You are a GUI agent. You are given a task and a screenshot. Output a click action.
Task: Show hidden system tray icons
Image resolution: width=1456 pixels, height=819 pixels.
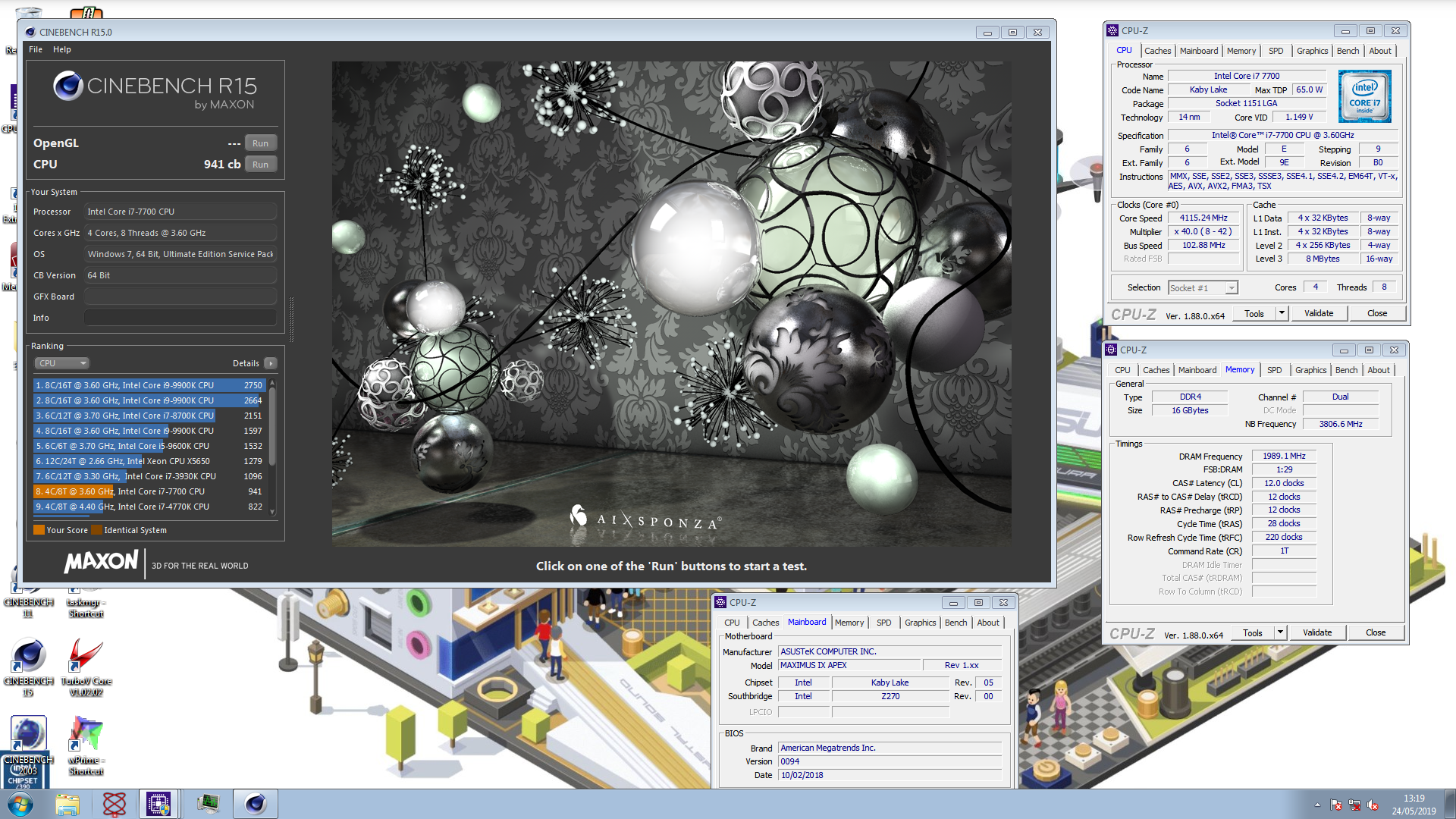click(x=1317, y=805)
